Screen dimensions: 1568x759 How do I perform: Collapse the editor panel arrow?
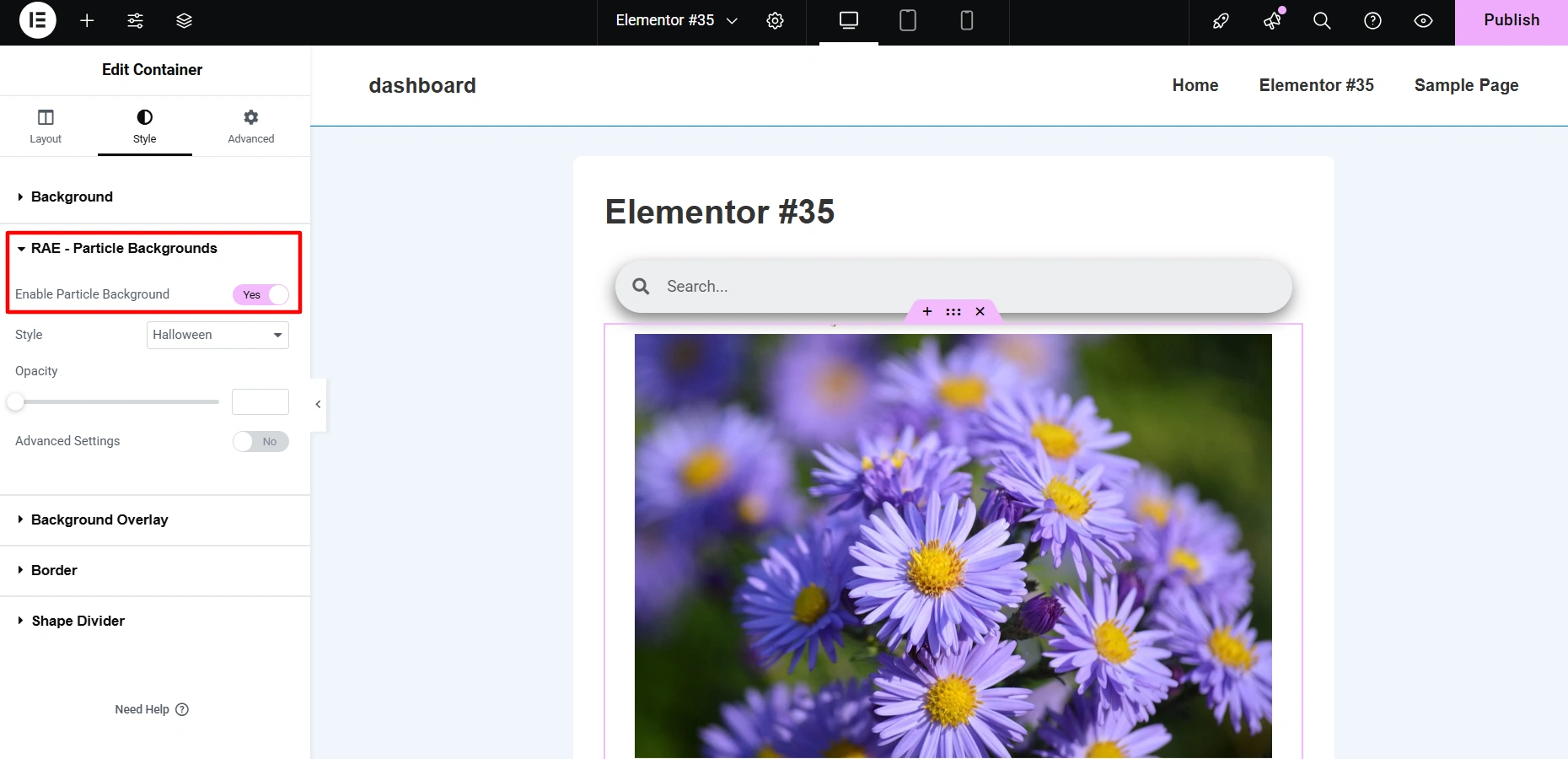pyautogui.click(x=318, y=404)
